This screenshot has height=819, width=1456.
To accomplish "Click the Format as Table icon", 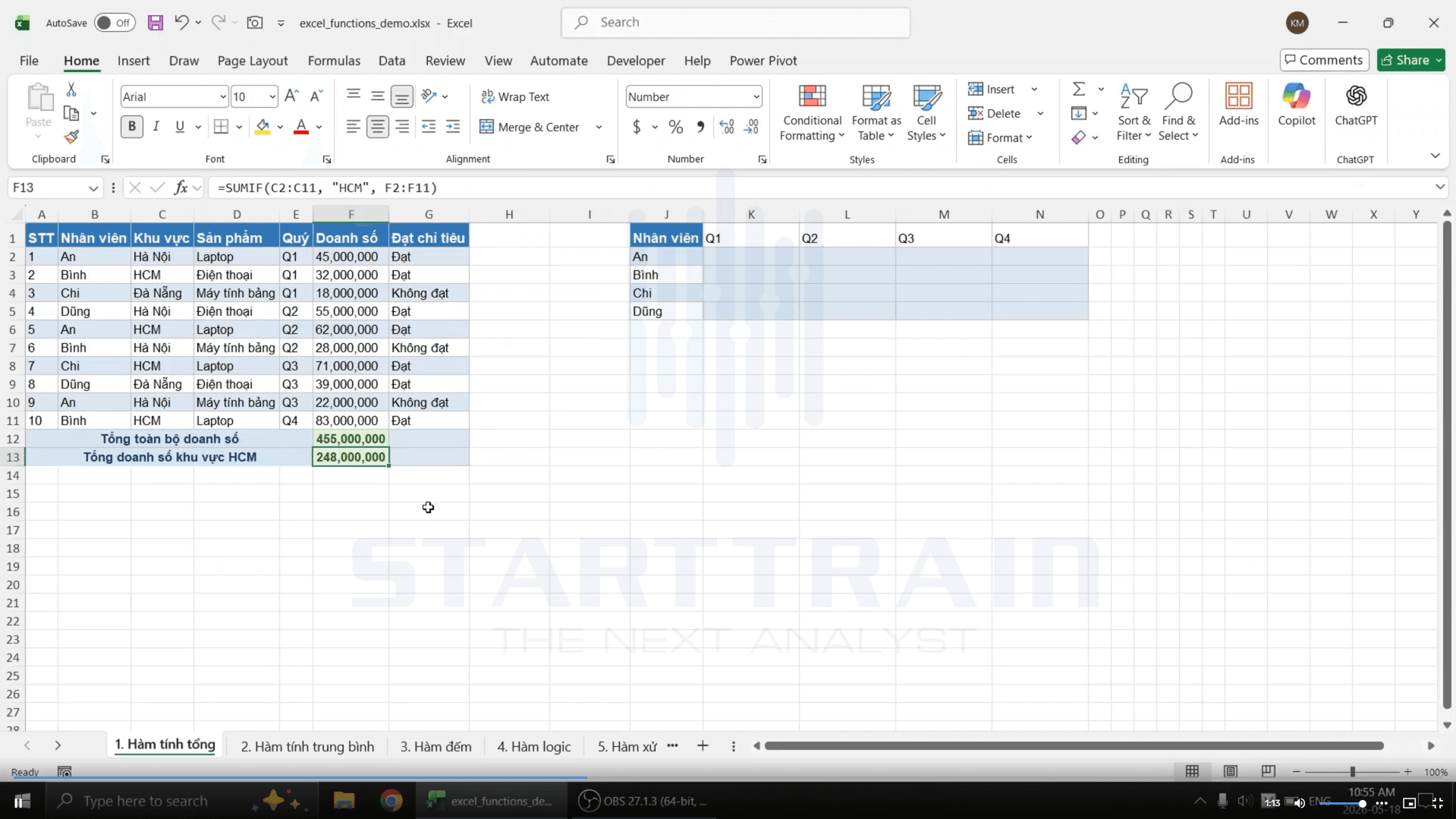I will click(876, 112).
